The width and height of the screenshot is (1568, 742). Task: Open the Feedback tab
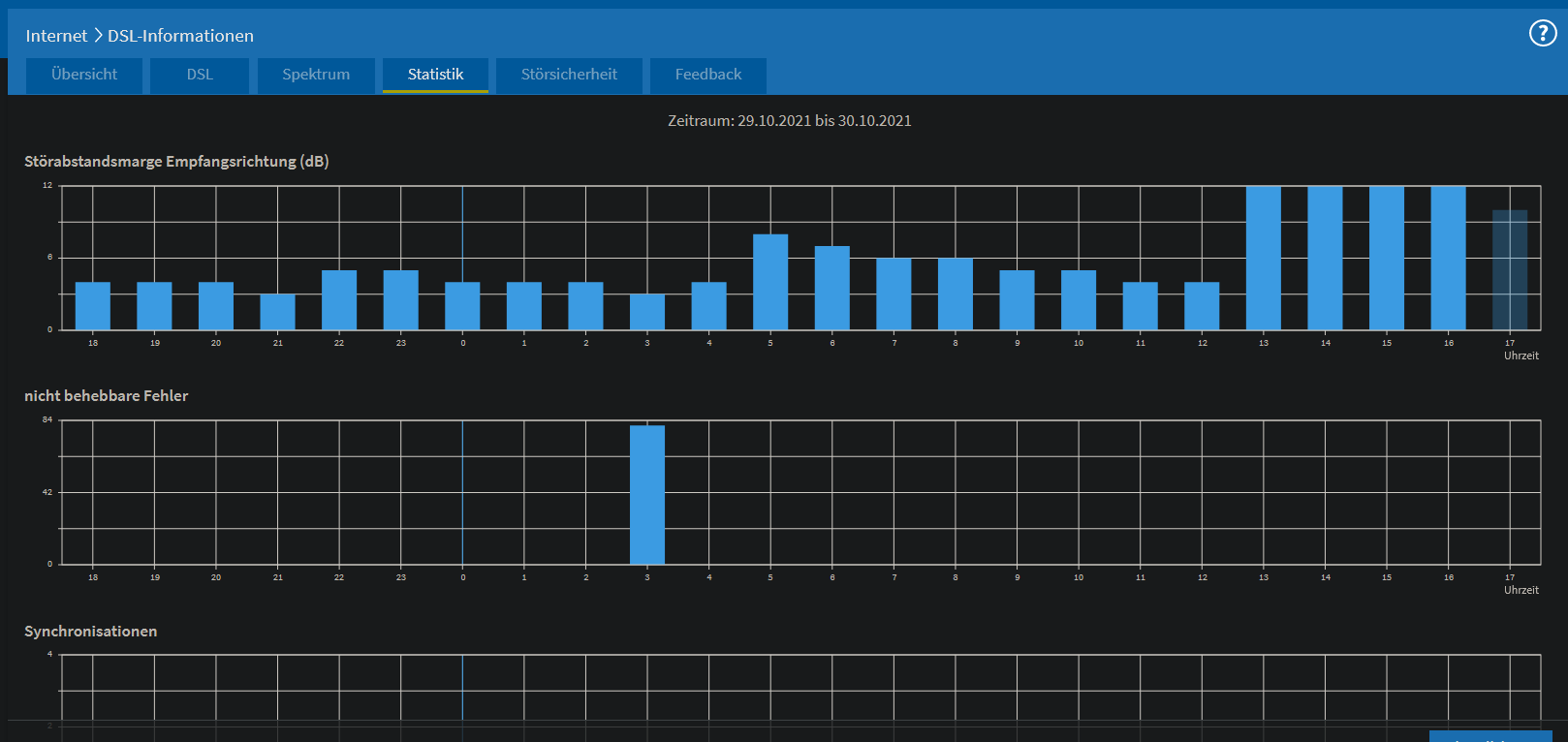pos(708,75)
